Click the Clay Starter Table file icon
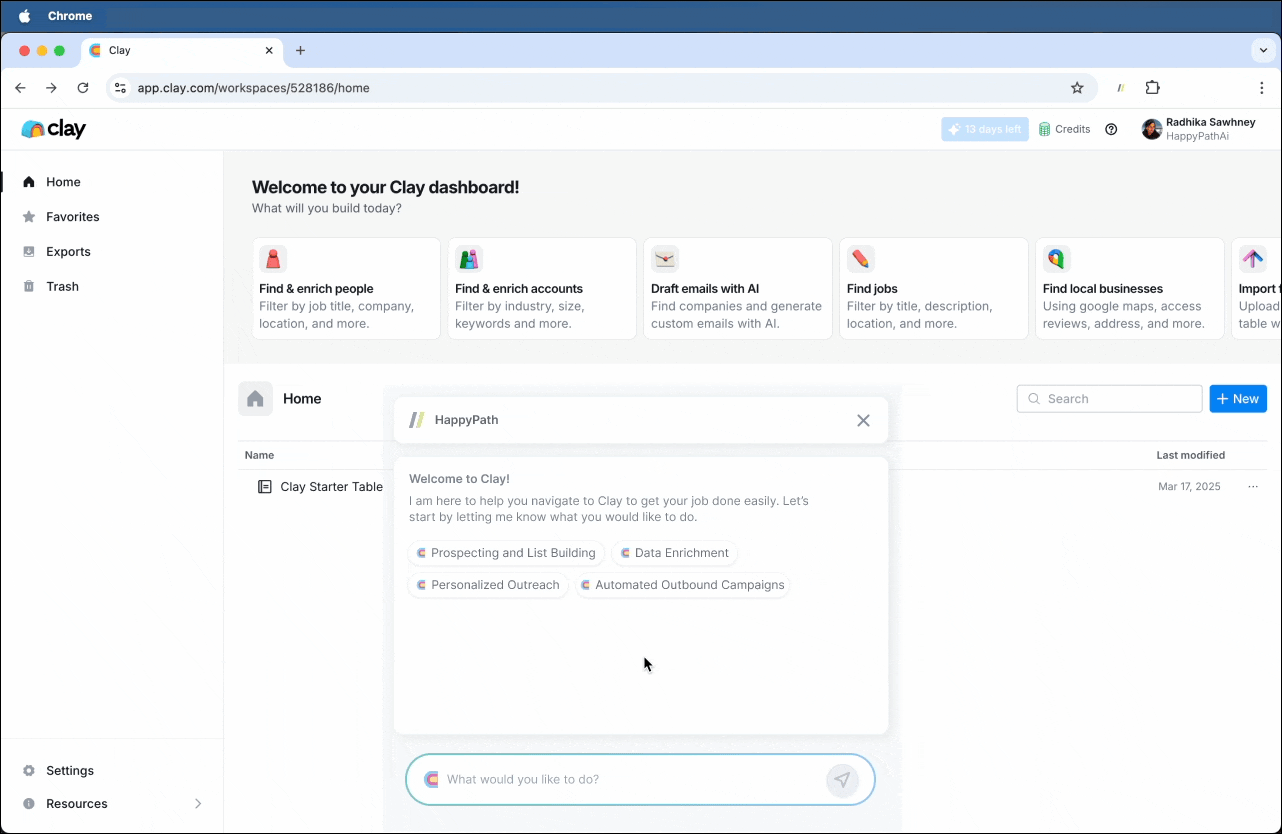This screenshot has height=834, width=1282. (265, 487)
